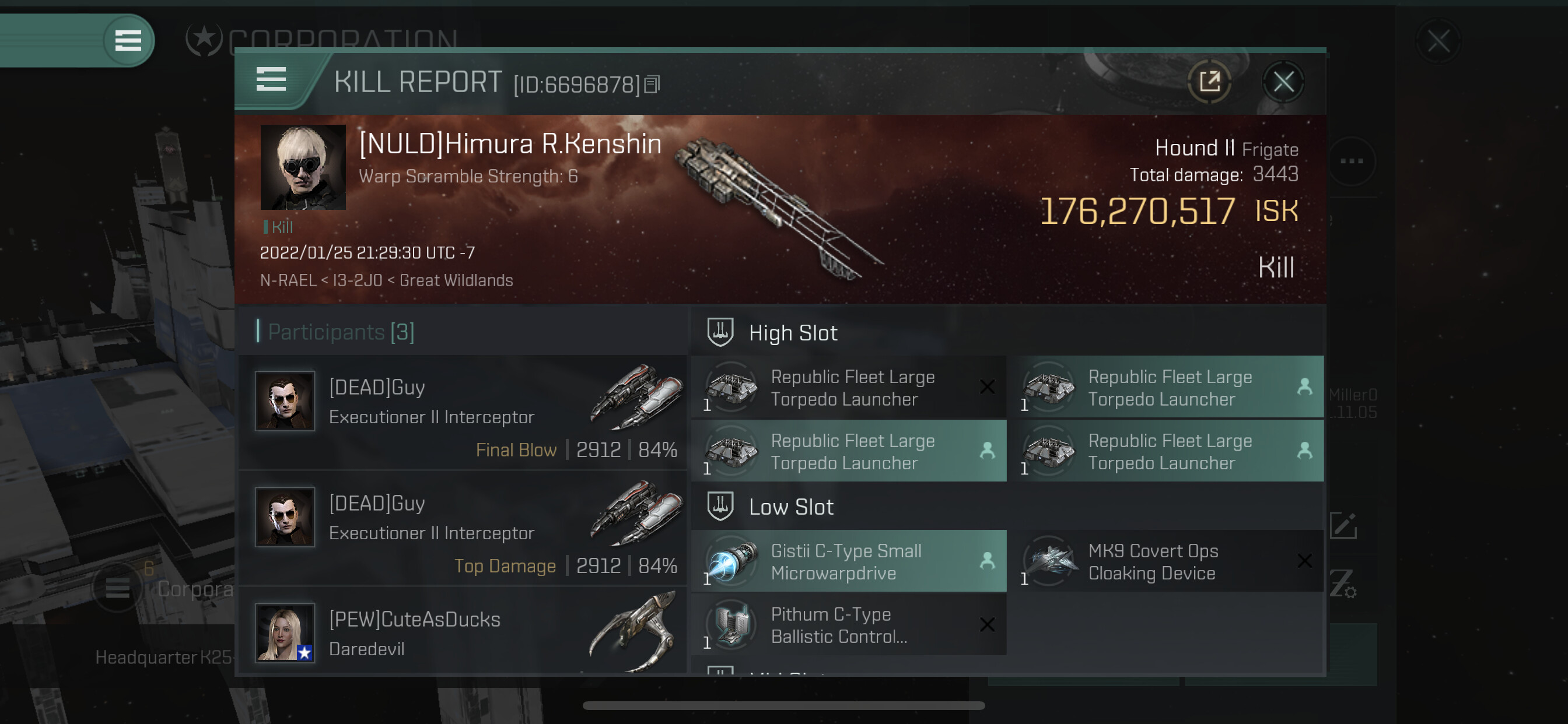Copy the kill report ID

coord(652,85)
